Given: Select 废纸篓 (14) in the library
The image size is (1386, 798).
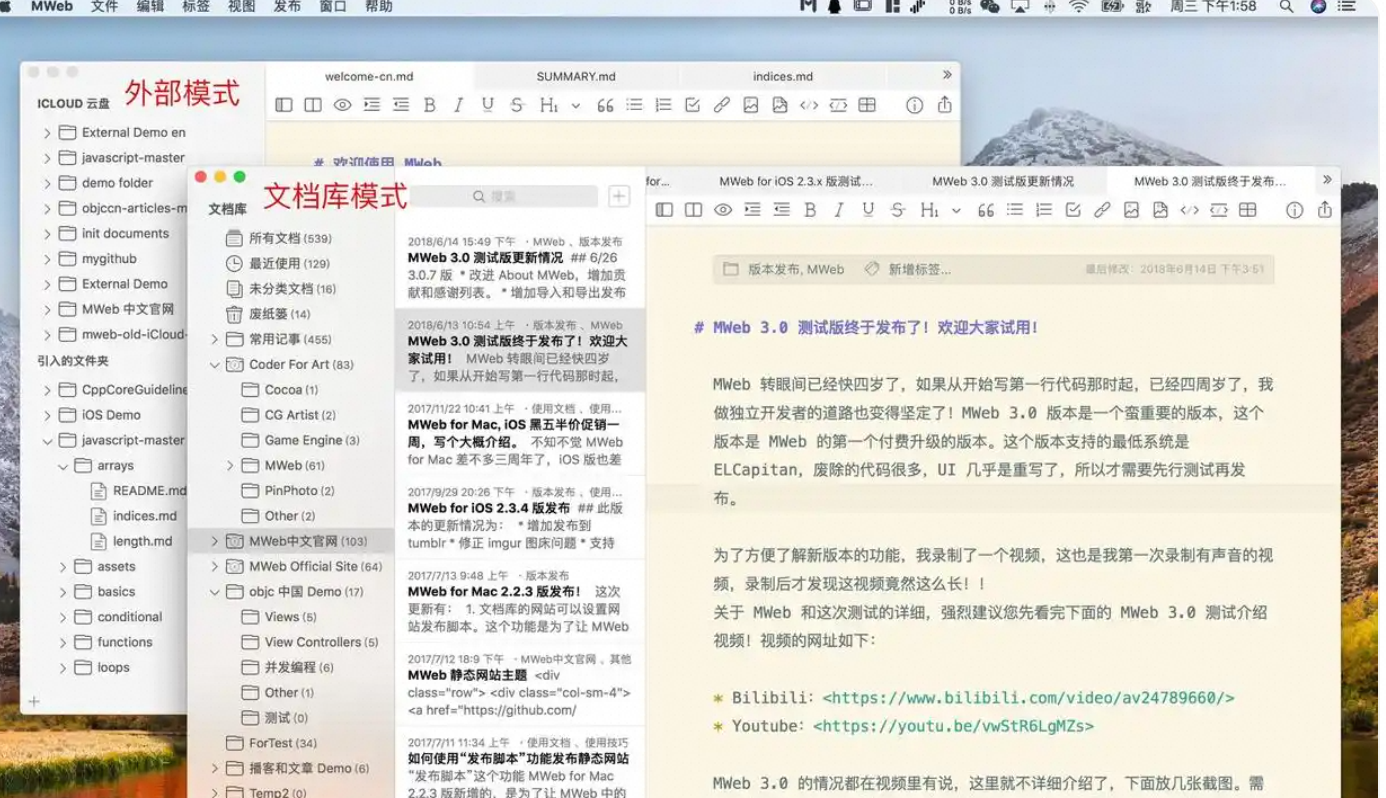Looking at the screenshot, I should [266, 314].
